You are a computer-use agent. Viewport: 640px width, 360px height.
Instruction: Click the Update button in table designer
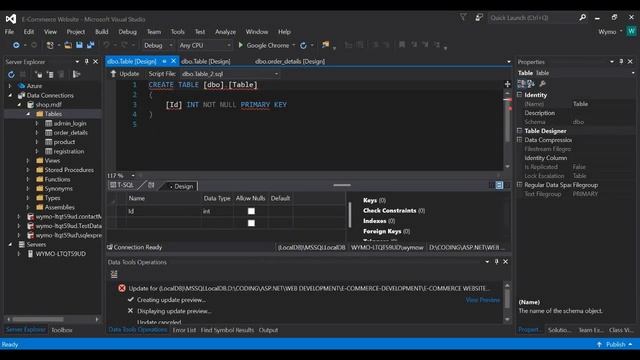125,73
